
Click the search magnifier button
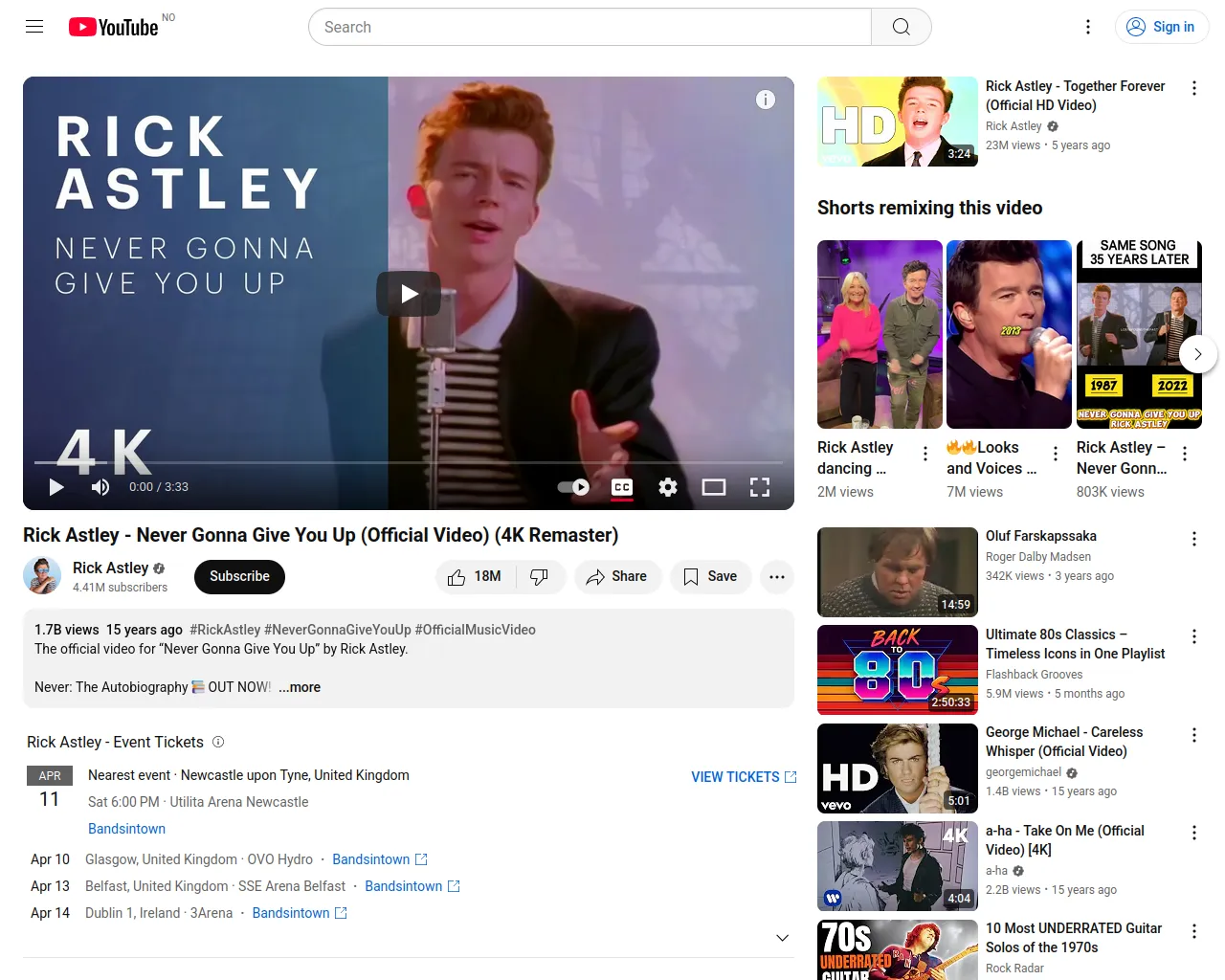tap(901, 27)
